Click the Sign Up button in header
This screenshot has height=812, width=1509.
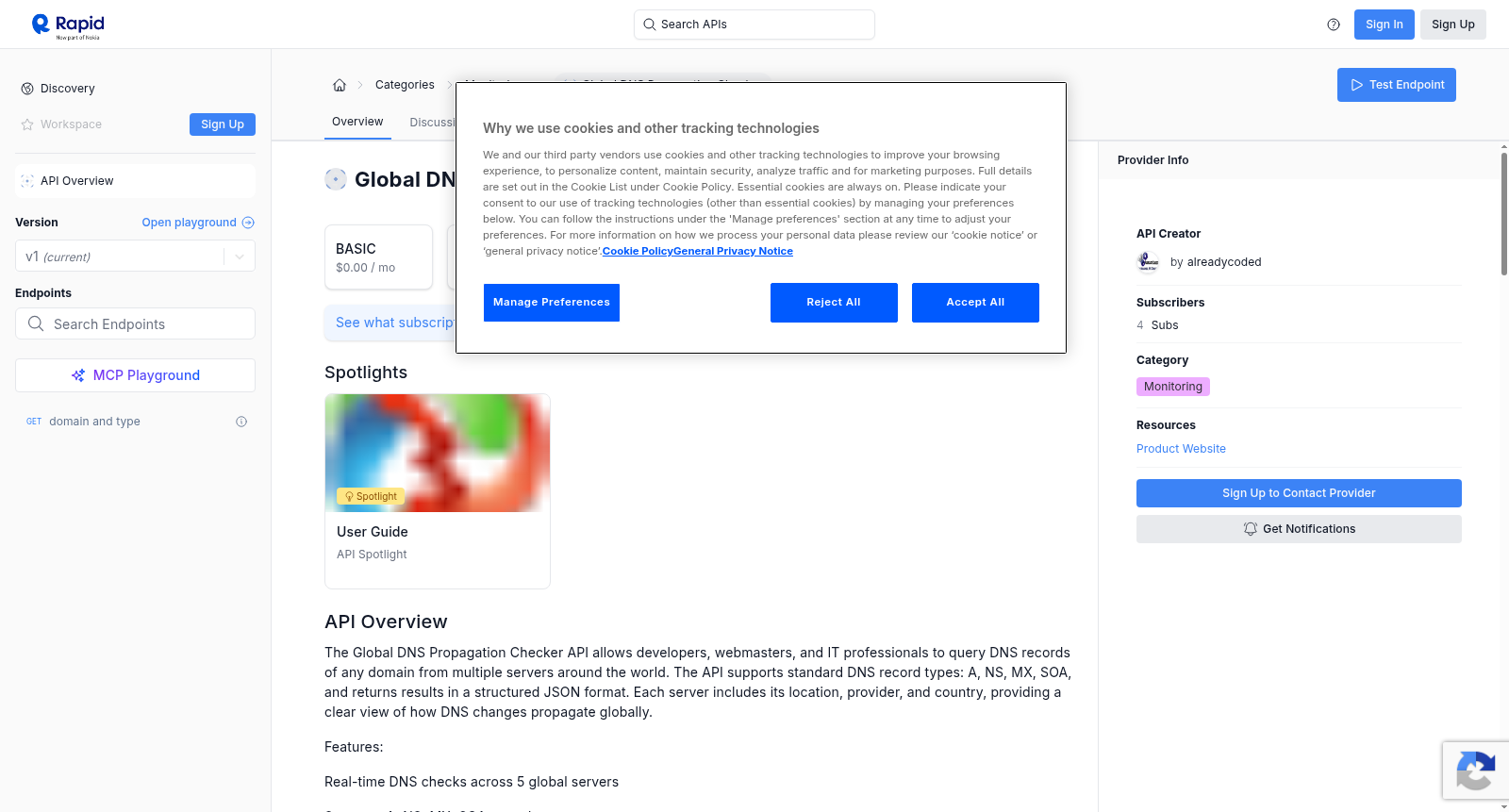[x=1453, y=25]
